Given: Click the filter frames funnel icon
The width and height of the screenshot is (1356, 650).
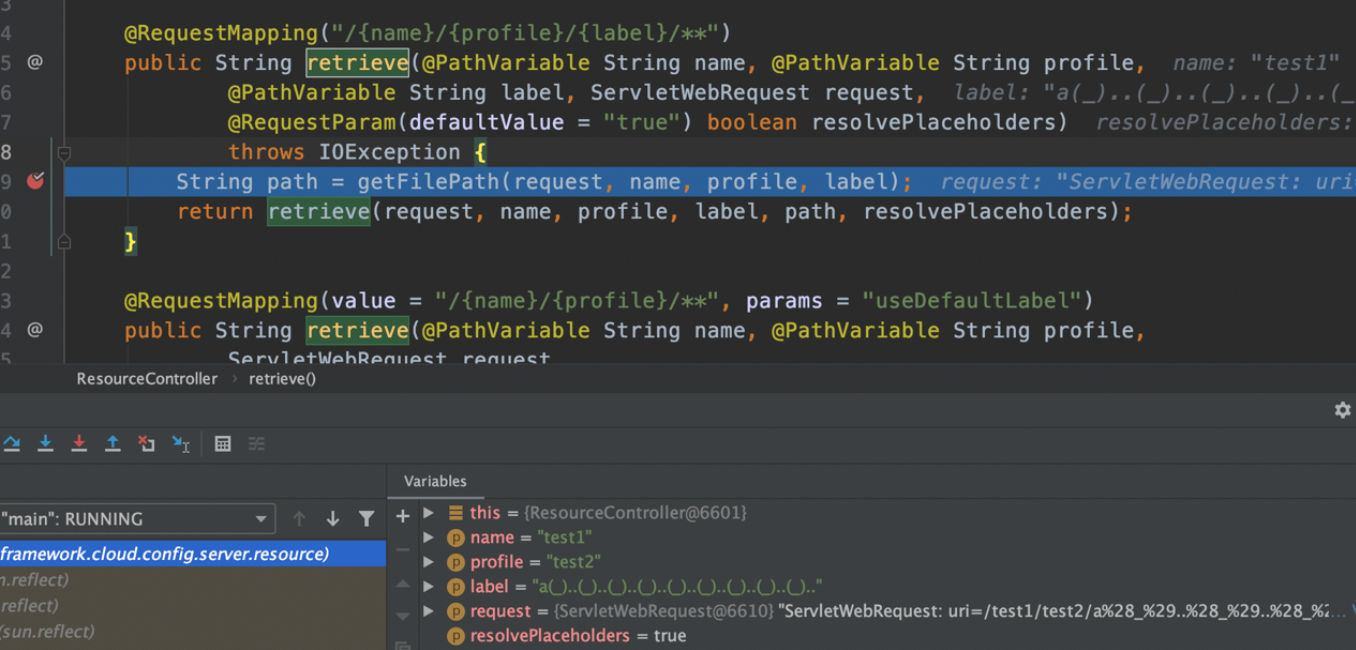Looking at the screenshot, I should click(367, 519).
